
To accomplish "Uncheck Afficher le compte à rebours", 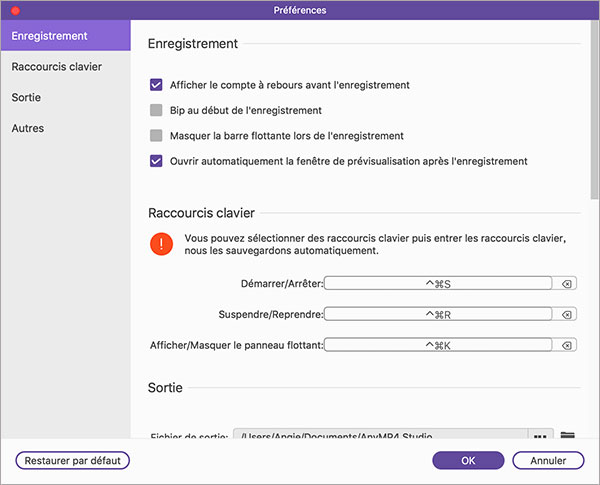I will tap(156, 85).
